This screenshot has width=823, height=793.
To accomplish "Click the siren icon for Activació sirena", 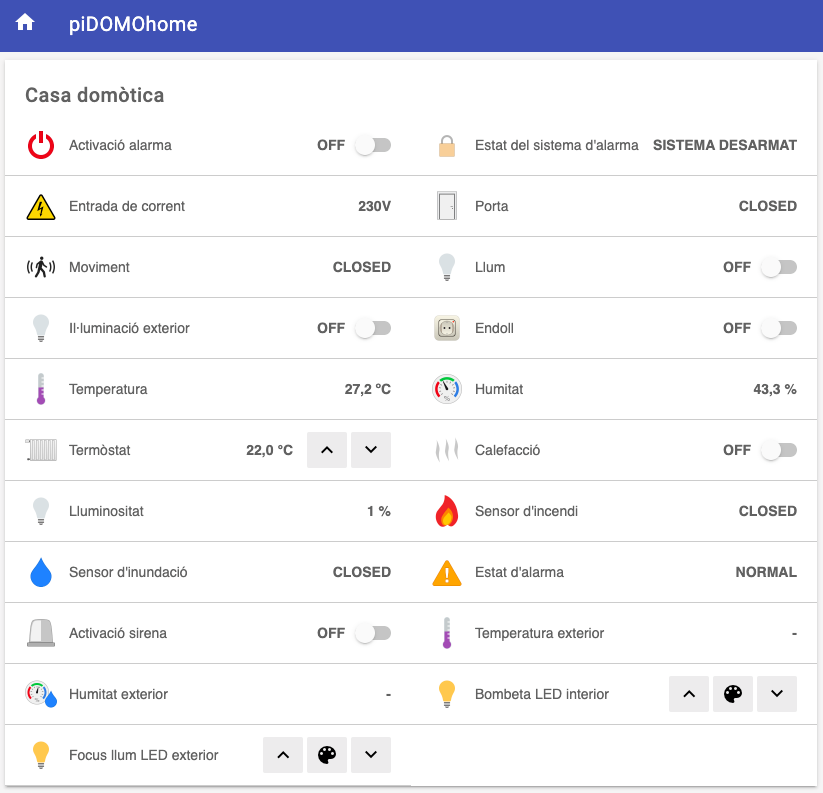I will [41, 634].
